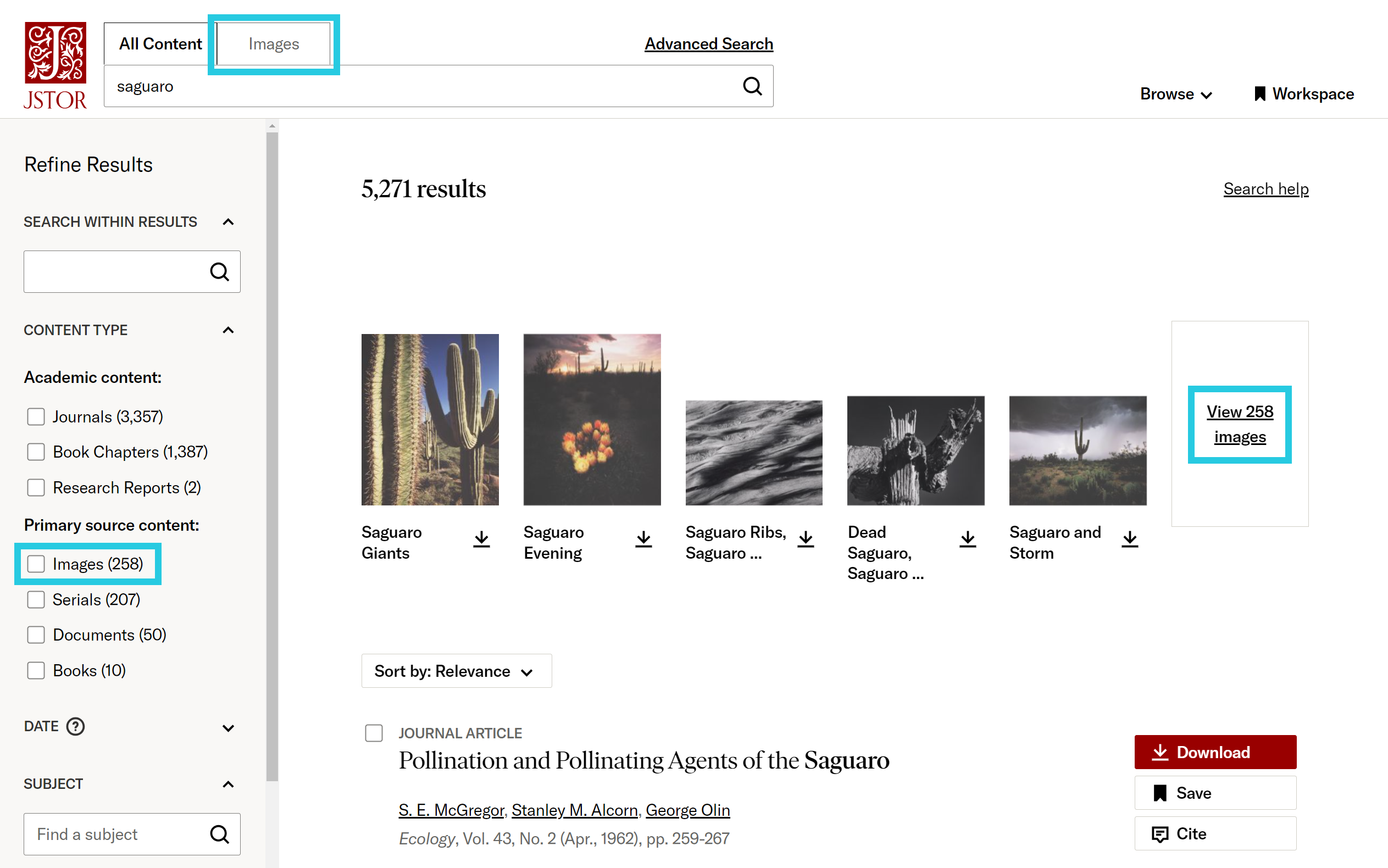Click the red Download button
This screenshot has width=1388, height=868.
(x=1215, y=752)
